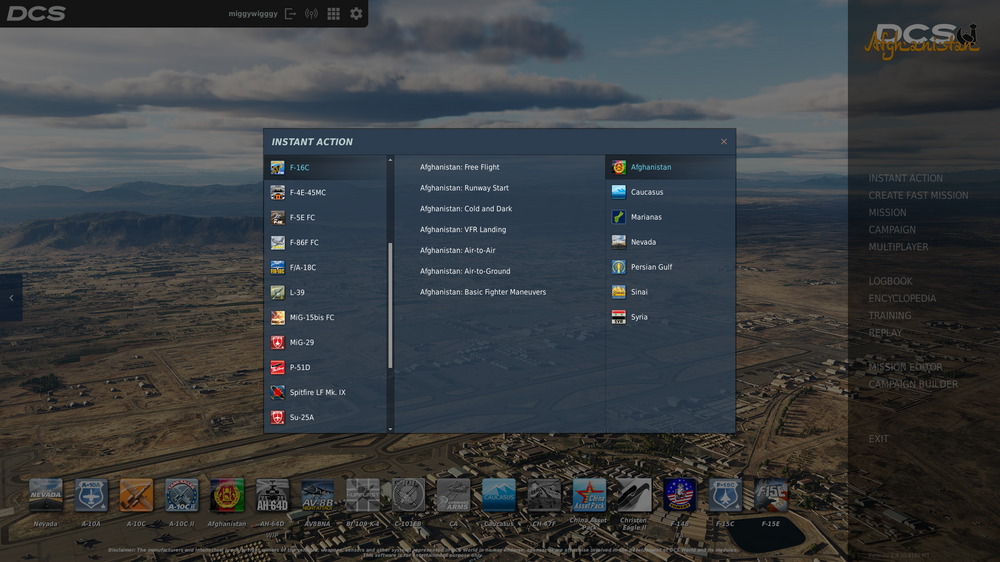The height and width of the screenshot is (562, 1000).
Task: Open CREATE FAST MISSION menu entry
Action: point(918,196)
